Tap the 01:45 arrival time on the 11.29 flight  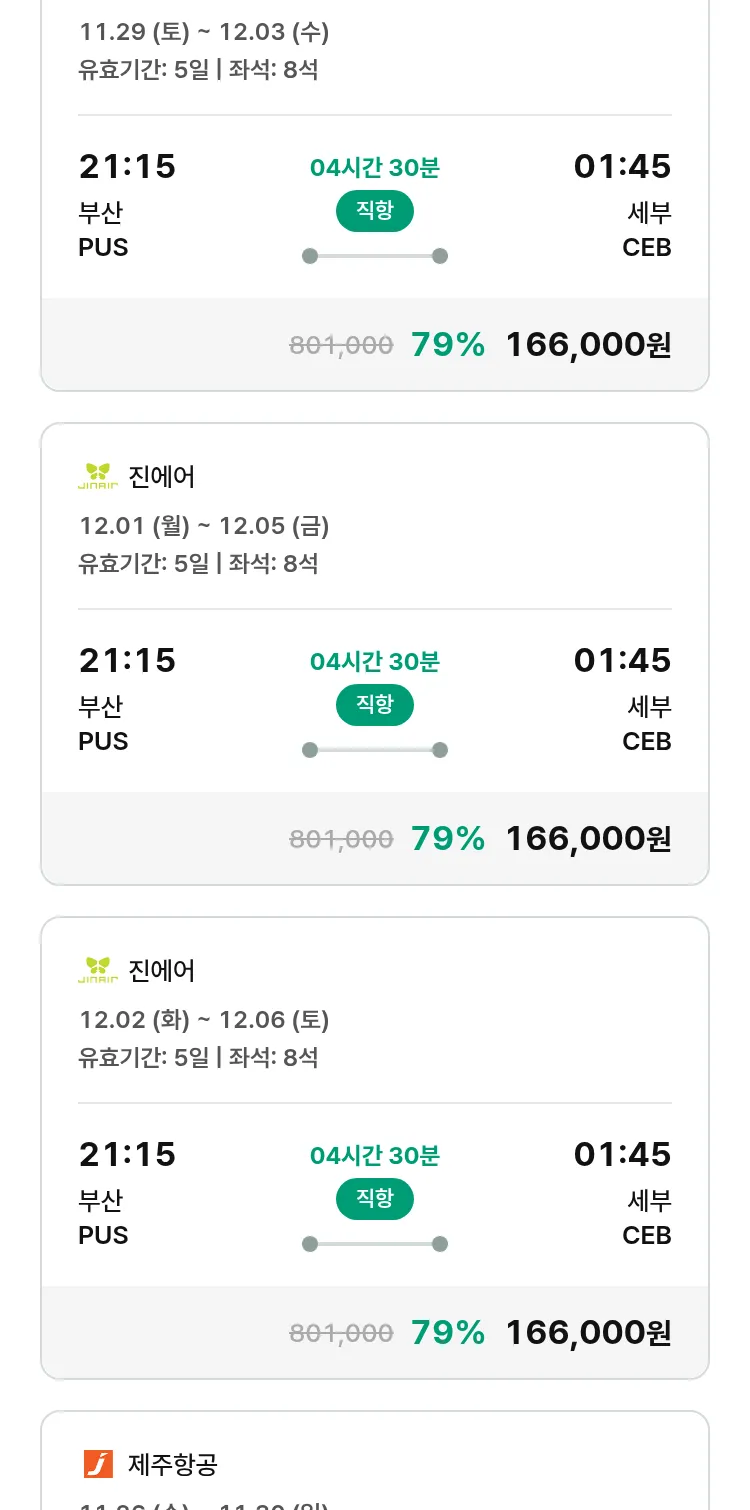pyautogui.click(x=622, y=166)
